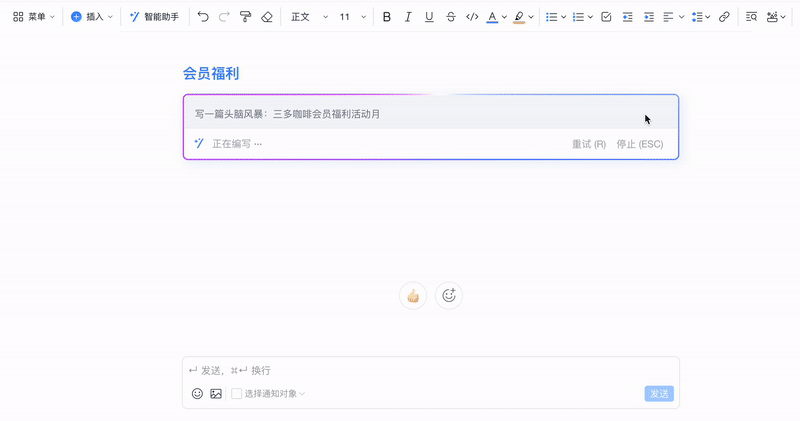Insert a hyperlink using the link icon

click(x=724, y=17)
